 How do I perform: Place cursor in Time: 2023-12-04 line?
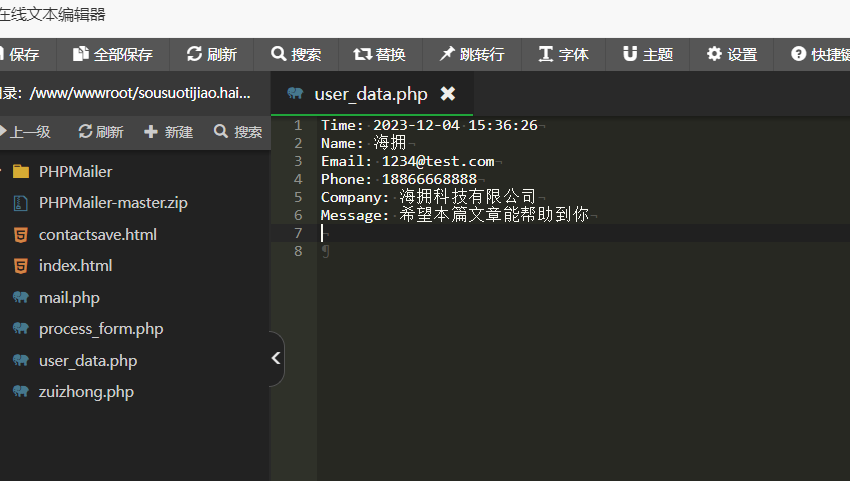[429, 125]
